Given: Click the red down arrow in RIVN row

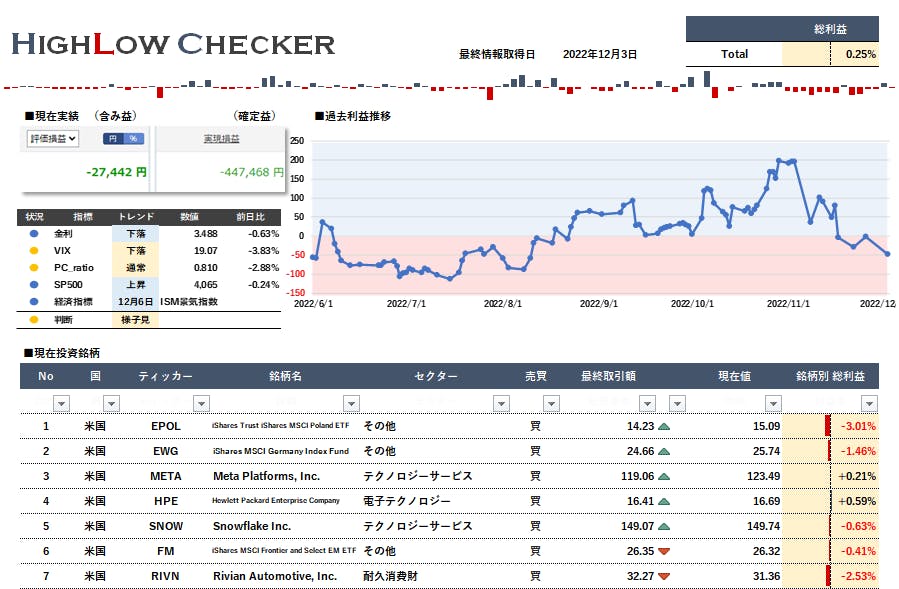Looking at the screenshot, I should (x=664, y=576).
